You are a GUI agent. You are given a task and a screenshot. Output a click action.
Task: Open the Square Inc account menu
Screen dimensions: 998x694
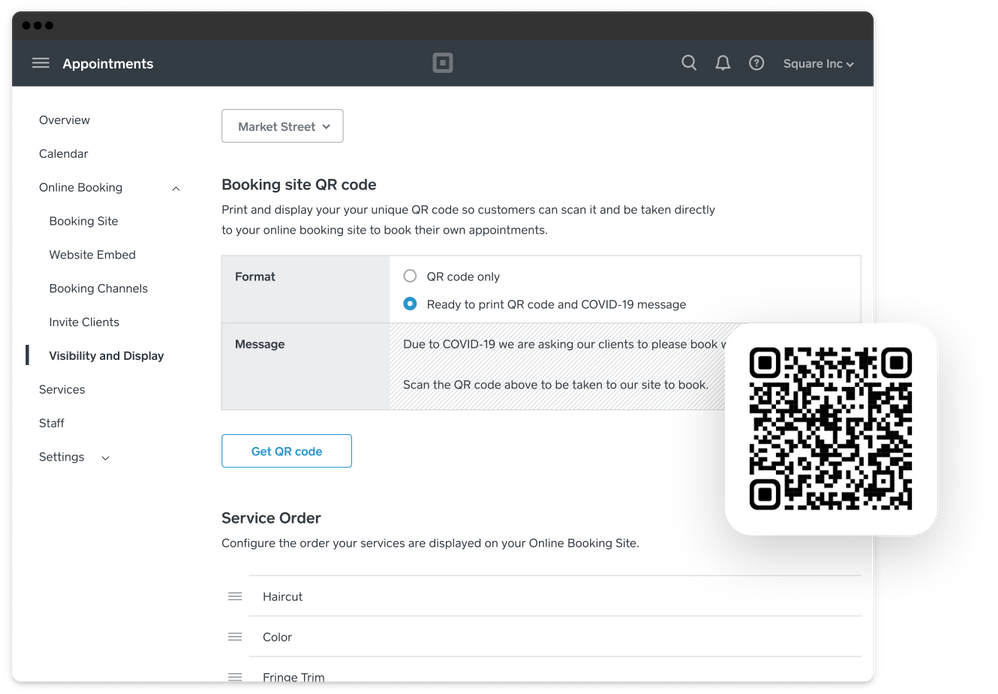(818, 63)
